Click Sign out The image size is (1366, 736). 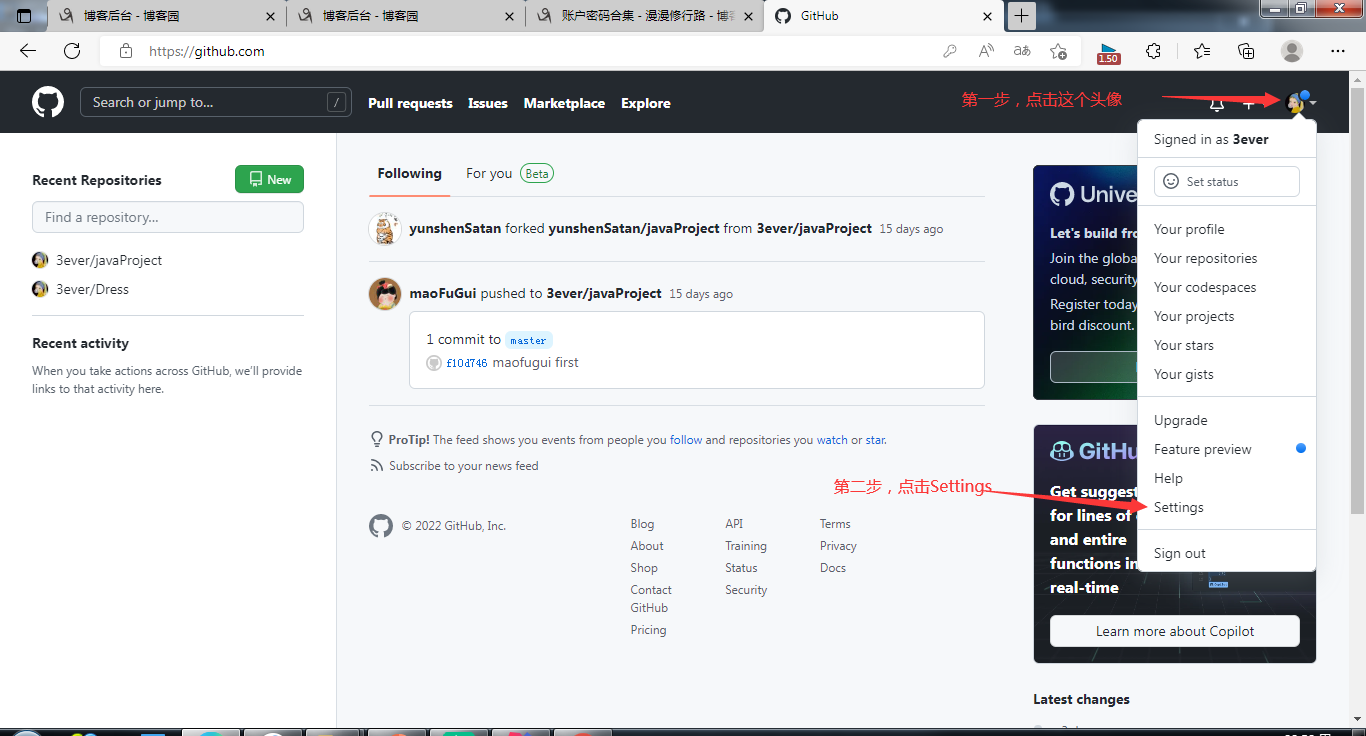[1227, 553]
